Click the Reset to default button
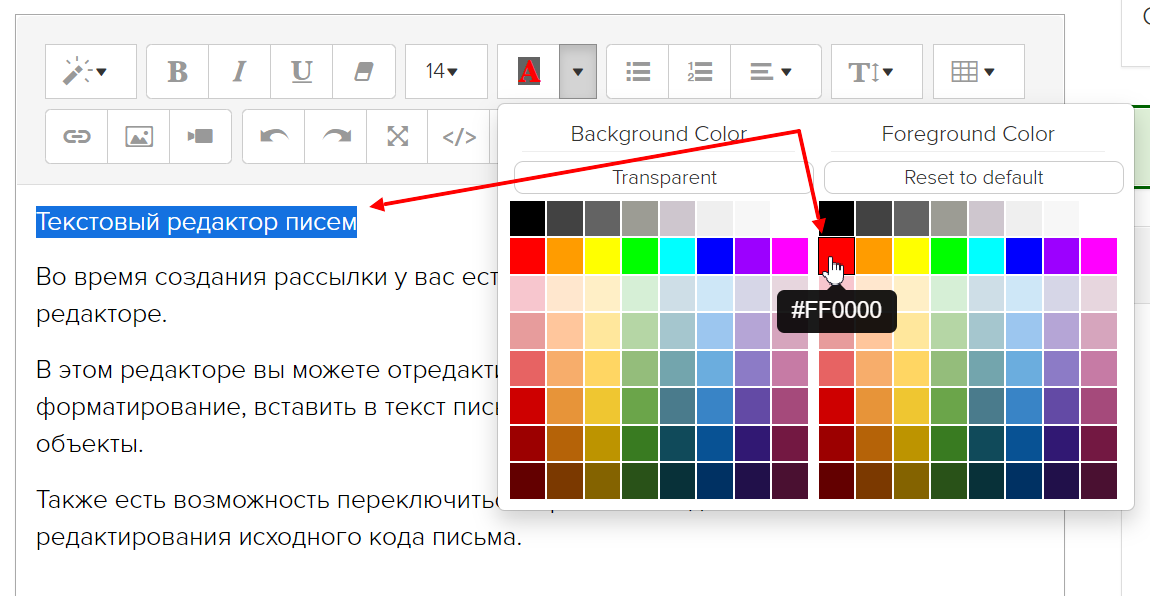Screen dimensions: 1150x596 tap(973, 178)
